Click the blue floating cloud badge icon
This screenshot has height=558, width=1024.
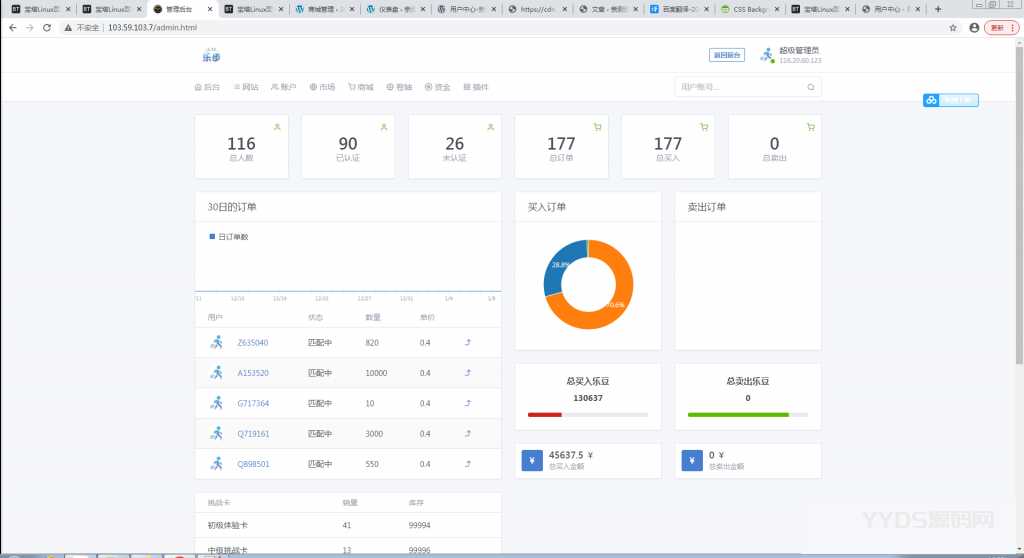click(931, 100)
